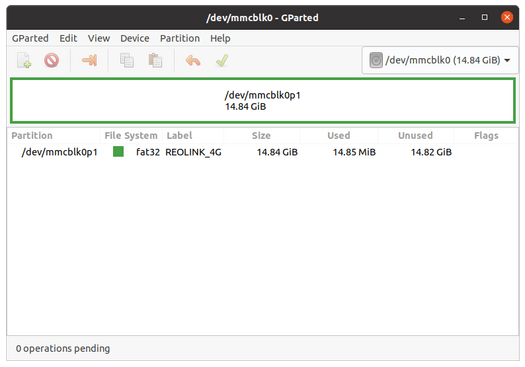Click the Resize/Move partition icon
The height and width of the screenshot is (367, 525).
pyautogui.click(x=89, y=61)
